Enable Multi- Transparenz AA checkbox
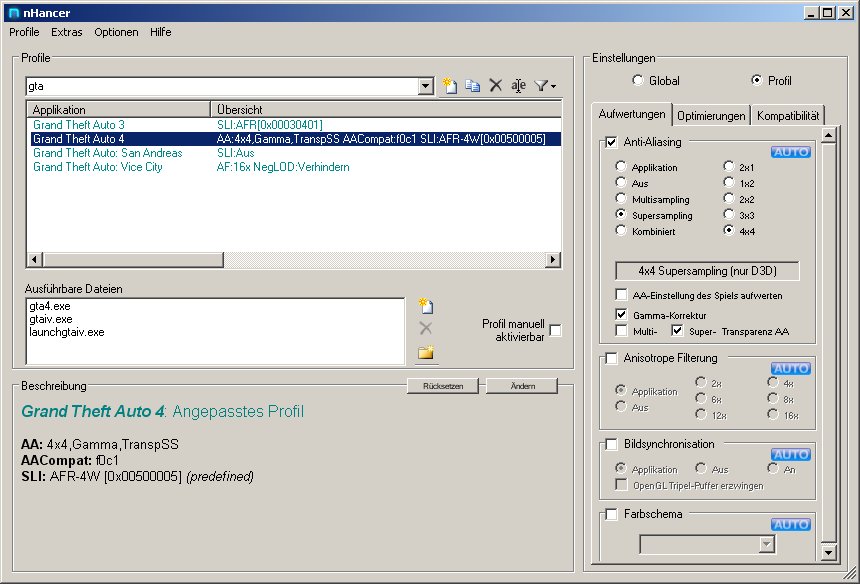 click(621, 331)
